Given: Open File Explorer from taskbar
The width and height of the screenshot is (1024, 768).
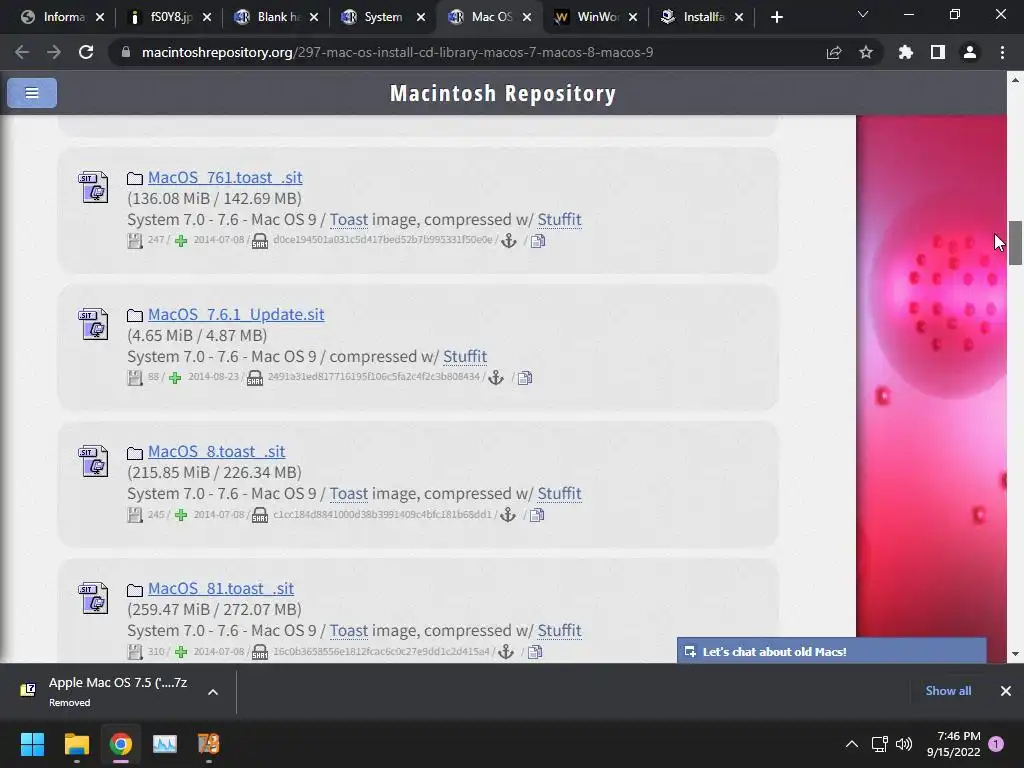Looking at the screenshot, I should click(76, 744).
